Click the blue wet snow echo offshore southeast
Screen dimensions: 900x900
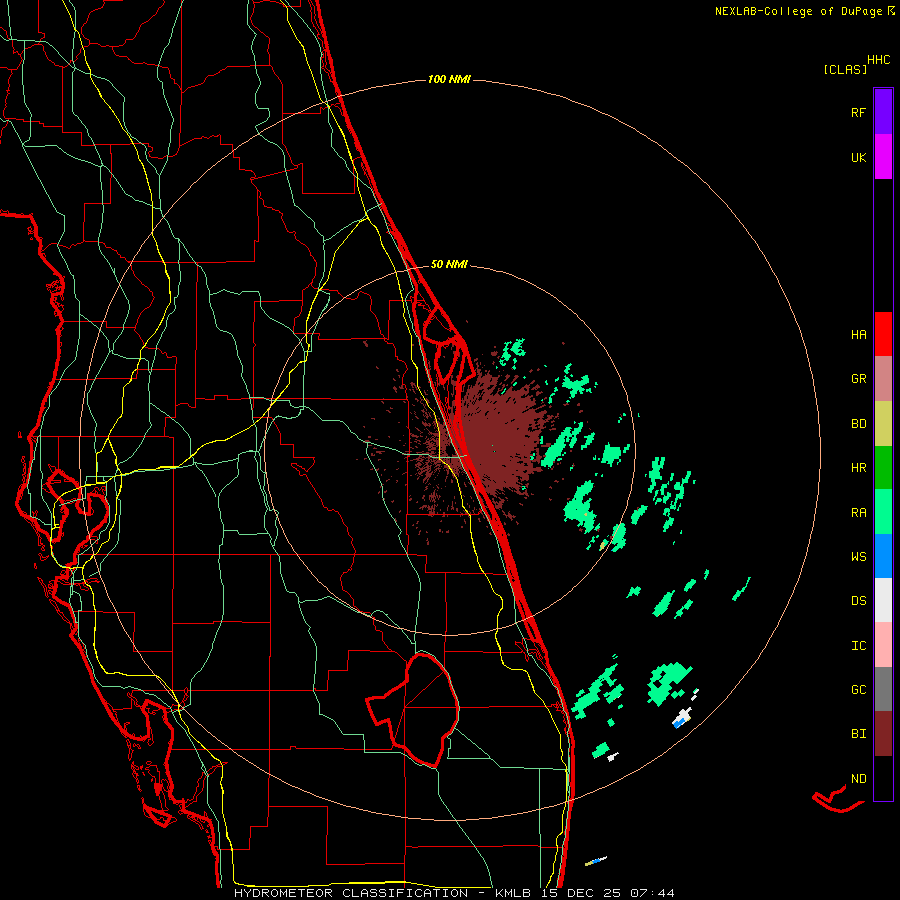pyautogui.click(x=680, y=723)
